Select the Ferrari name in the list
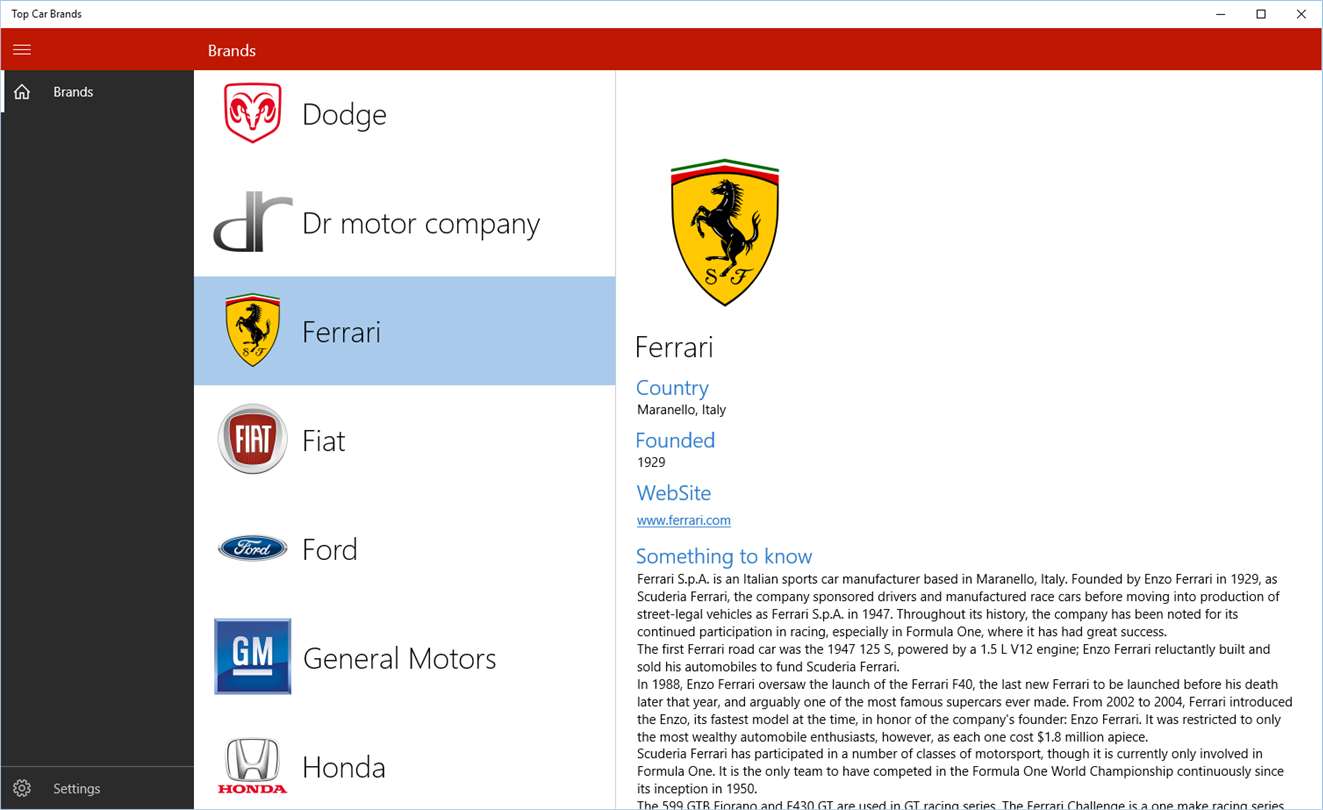This screenshot has height=810, width=1323. tap(341, 332)
